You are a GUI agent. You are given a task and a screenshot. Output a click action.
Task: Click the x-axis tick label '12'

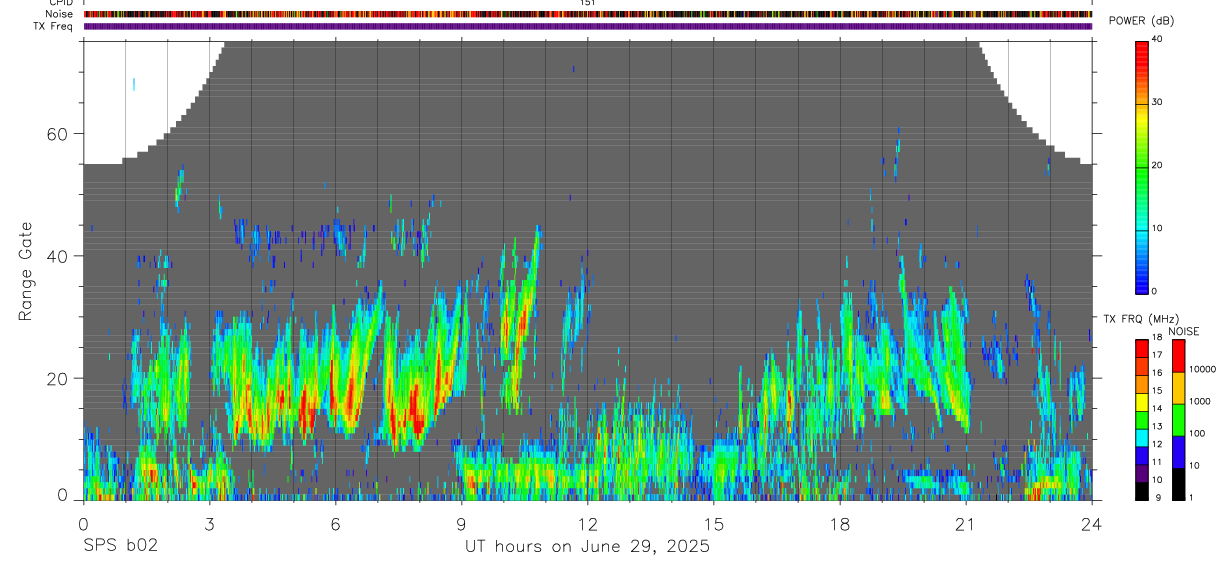[587, 523]
